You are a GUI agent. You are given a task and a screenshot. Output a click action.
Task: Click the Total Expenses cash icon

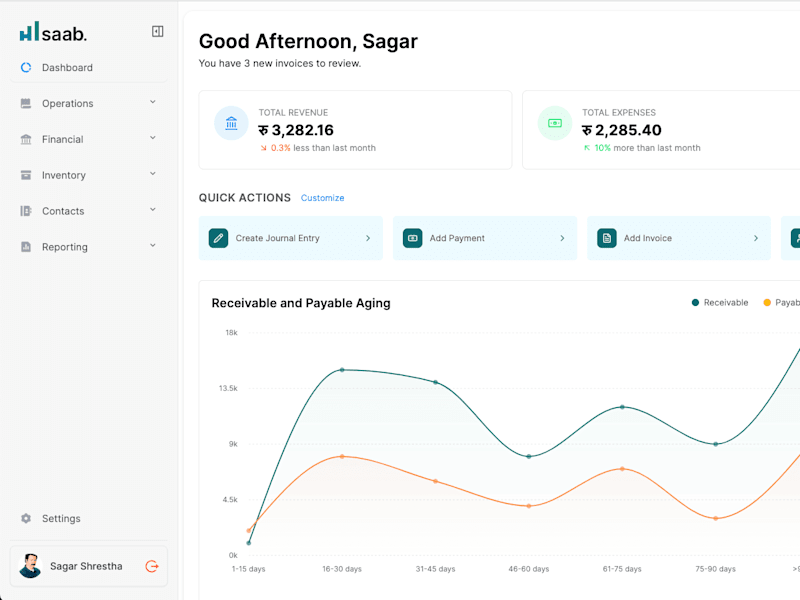pyautogui.click(x=555, y=123)
